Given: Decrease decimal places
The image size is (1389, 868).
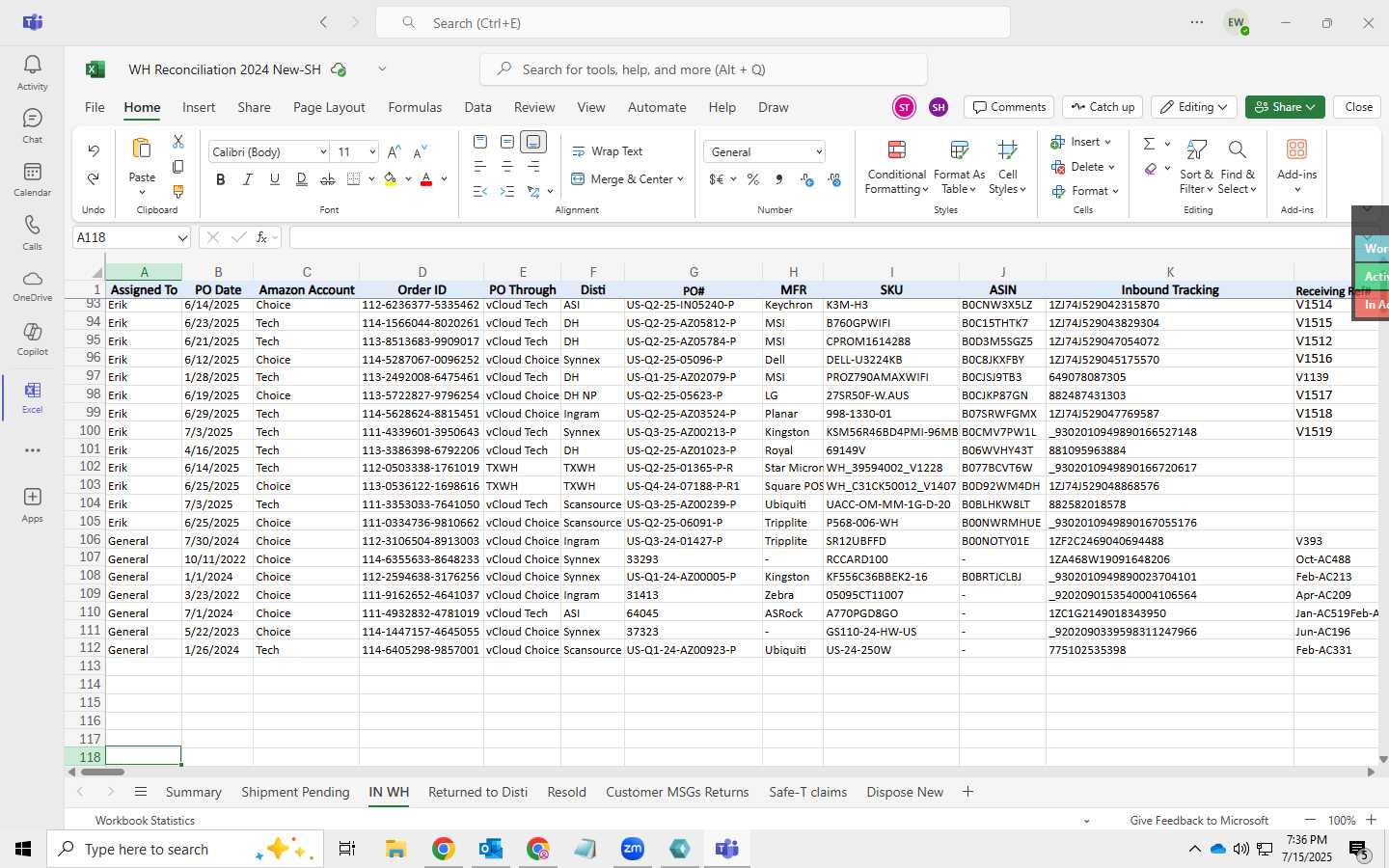Looking at the screenshot, I should pos(834,179).
